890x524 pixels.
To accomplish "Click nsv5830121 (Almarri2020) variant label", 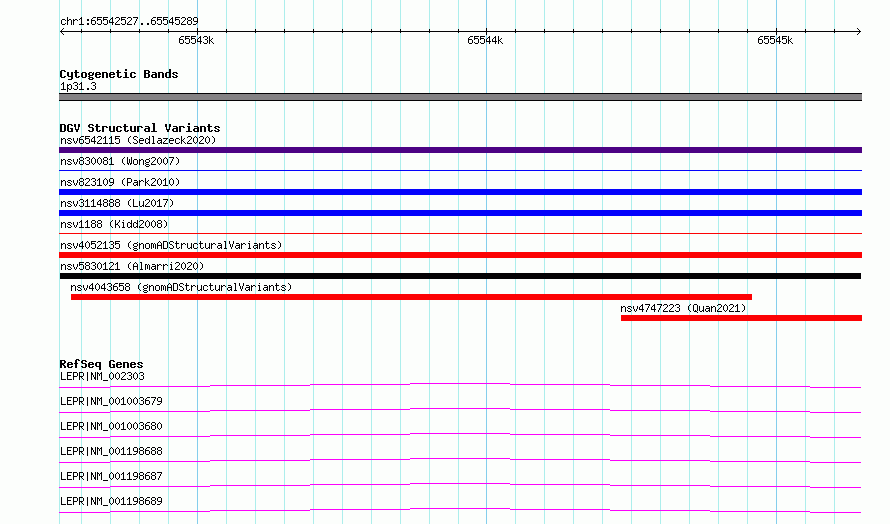I will click(x=132, y=266).
